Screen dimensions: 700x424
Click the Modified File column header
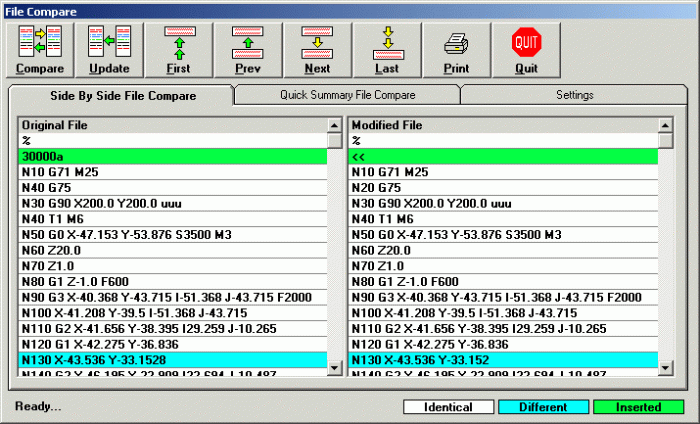click(503, 125)
